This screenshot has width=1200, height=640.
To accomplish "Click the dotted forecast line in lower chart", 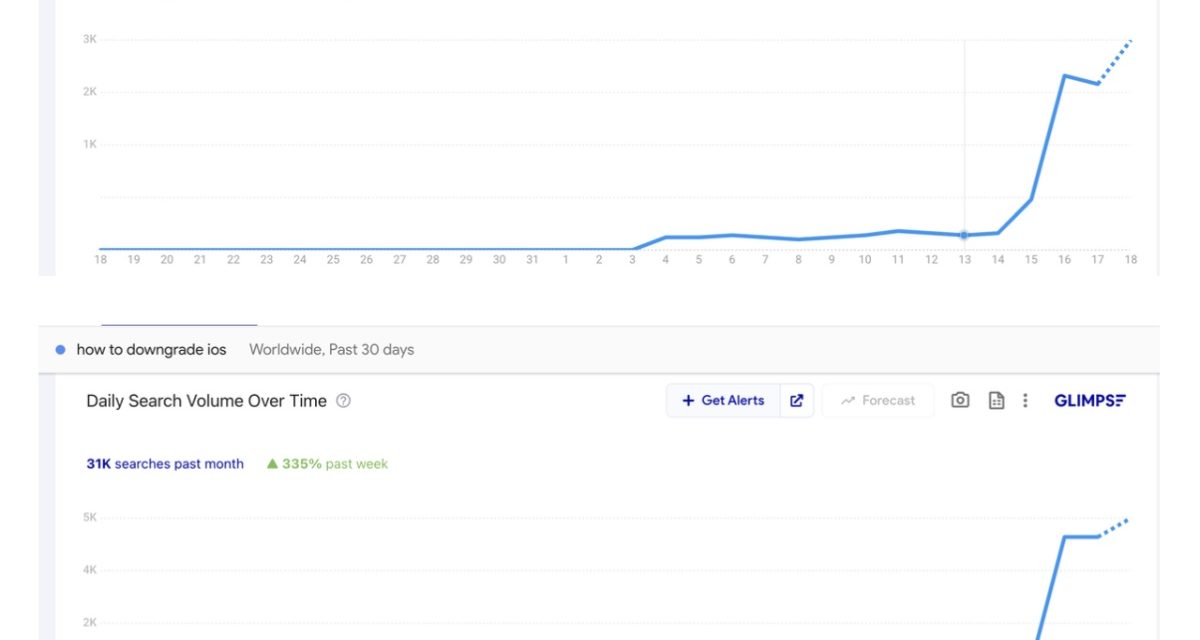I will 1114,528.
